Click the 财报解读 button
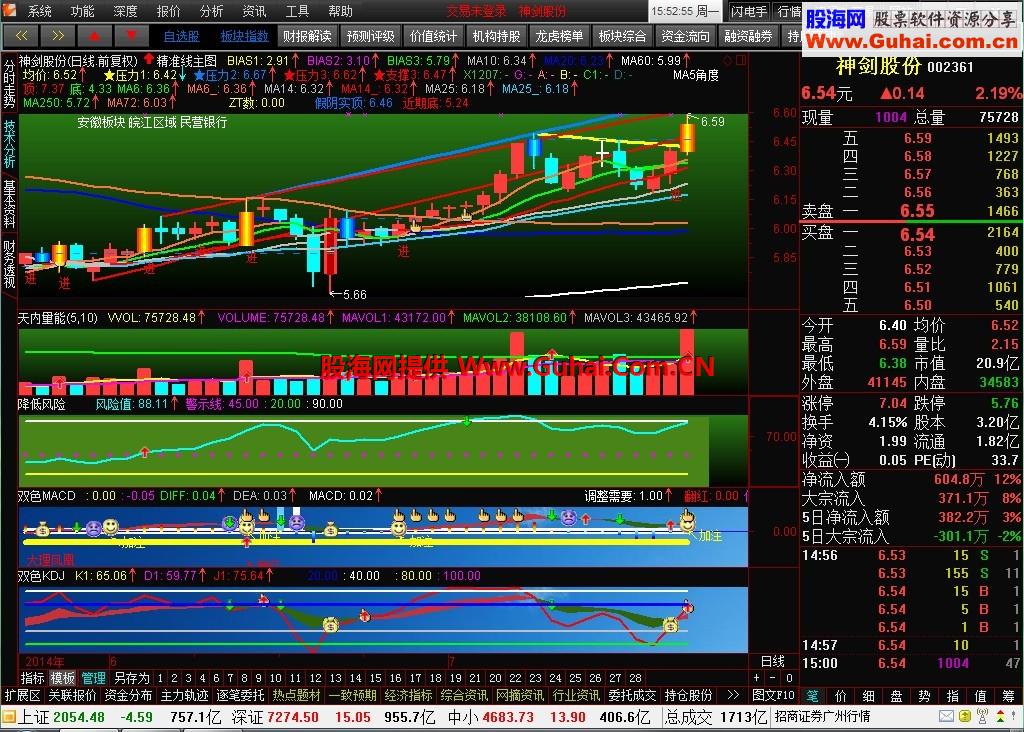This screenshot has height=732, width=1024. pos(307,36)
